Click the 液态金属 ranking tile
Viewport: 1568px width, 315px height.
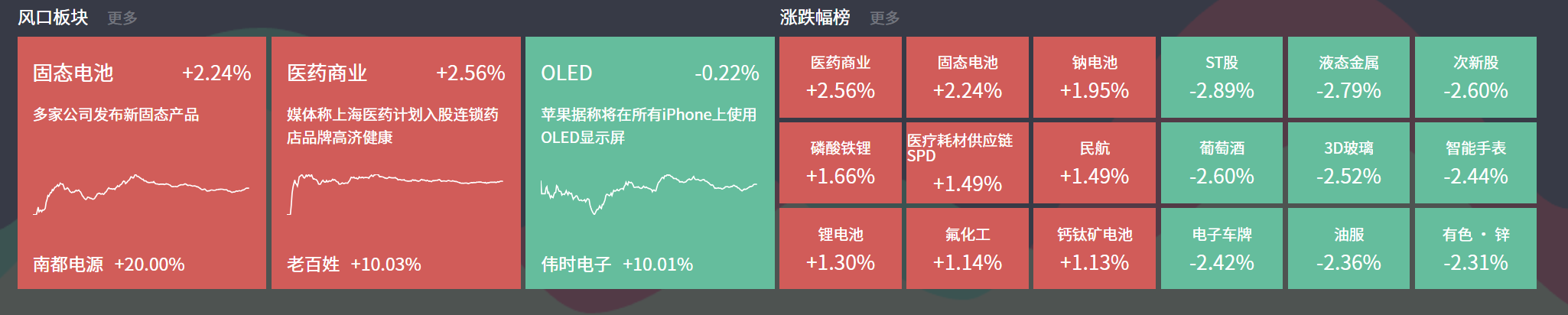click(x=1348, y=77)
